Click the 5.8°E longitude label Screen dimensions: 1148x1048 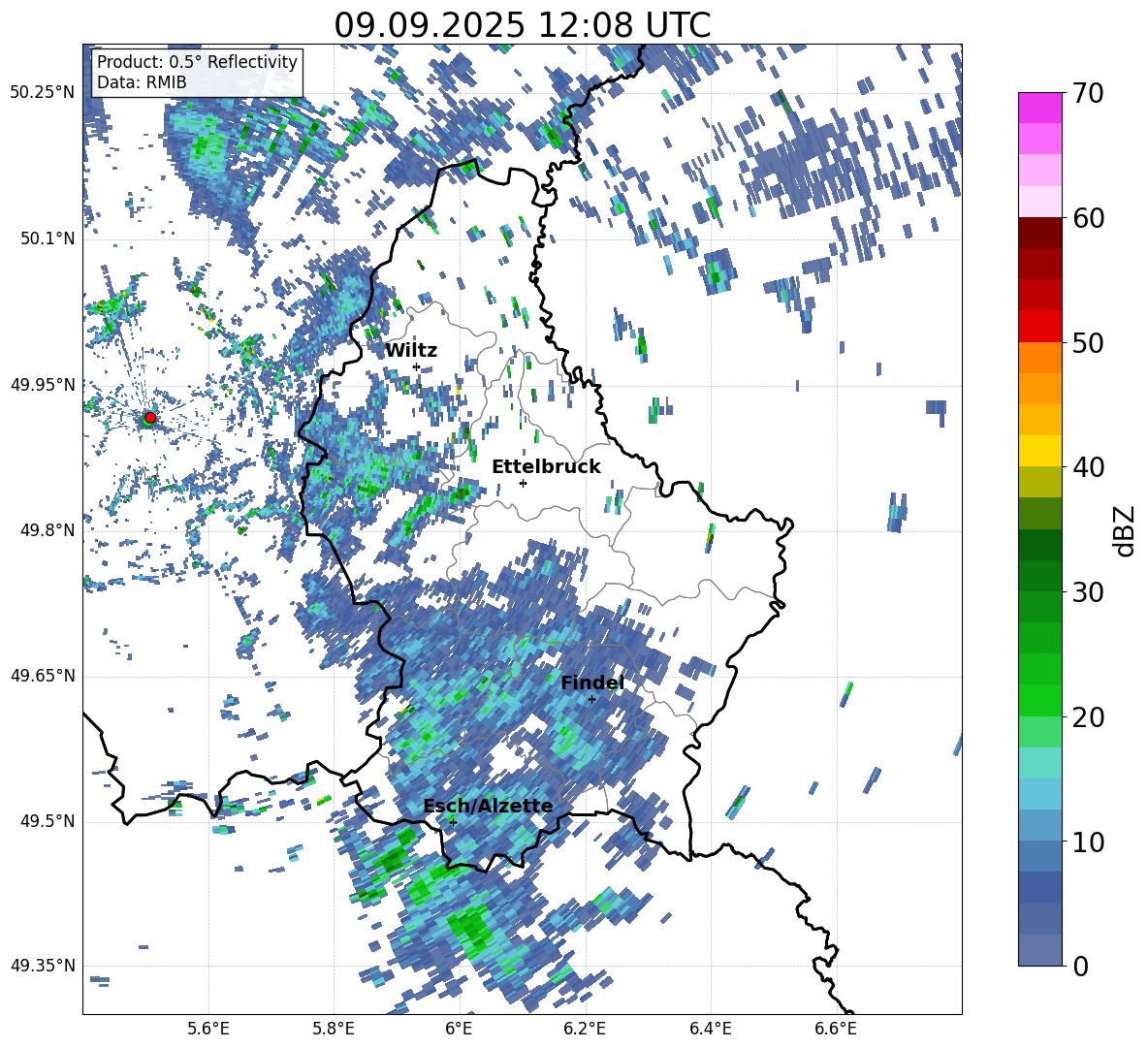(334, 1029)
